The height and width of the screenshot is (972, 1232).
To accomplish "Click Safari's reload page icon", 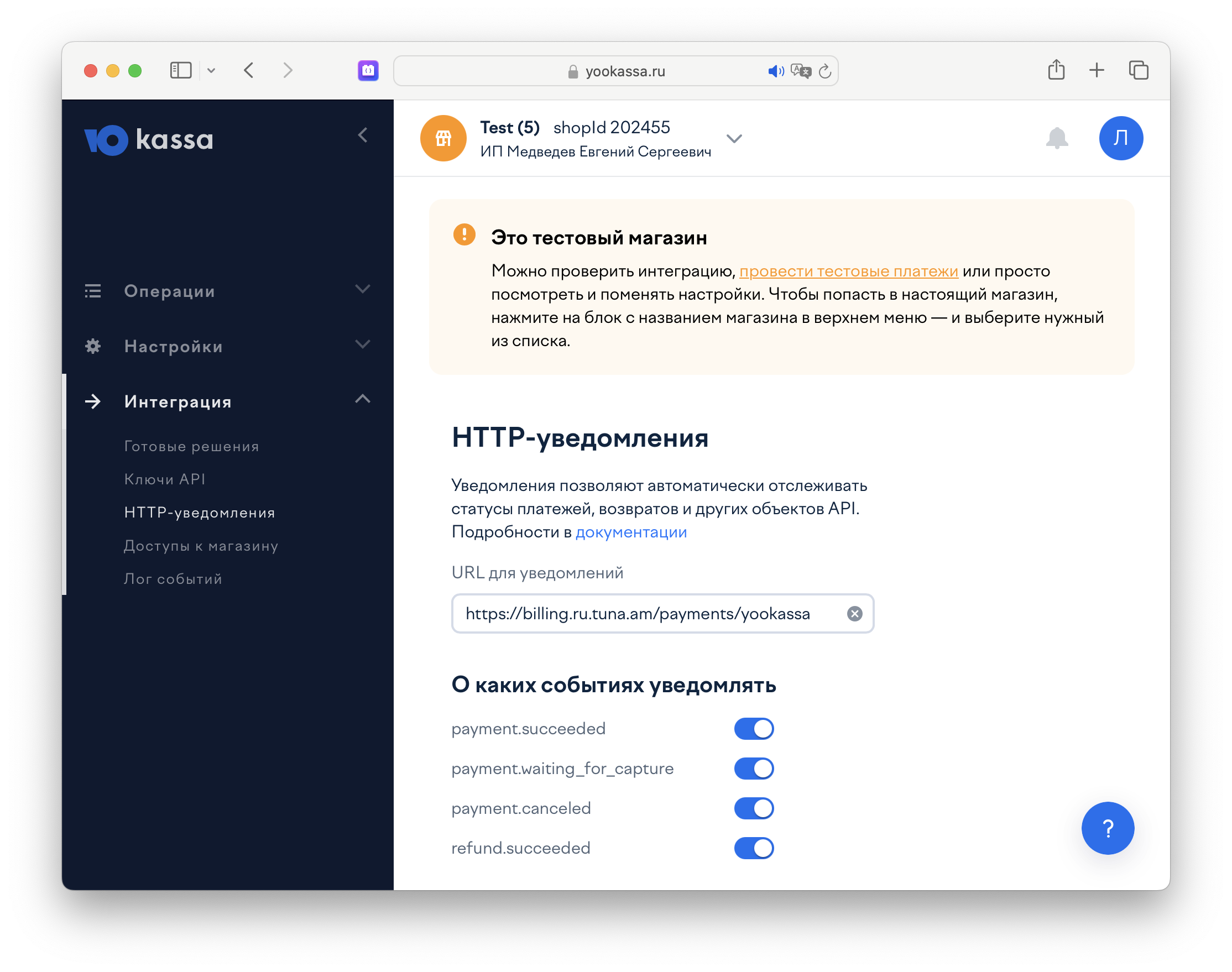I will (824, 71).
